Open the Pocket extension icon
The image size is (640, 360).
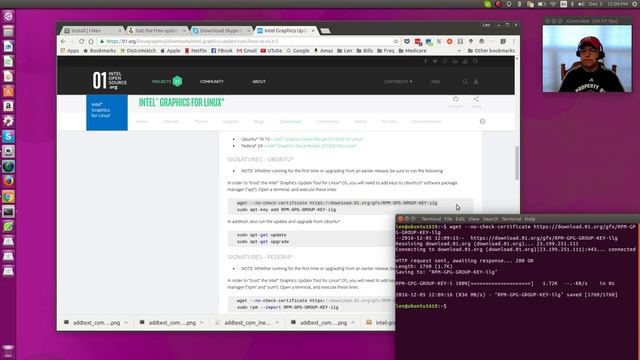point(407,41)
